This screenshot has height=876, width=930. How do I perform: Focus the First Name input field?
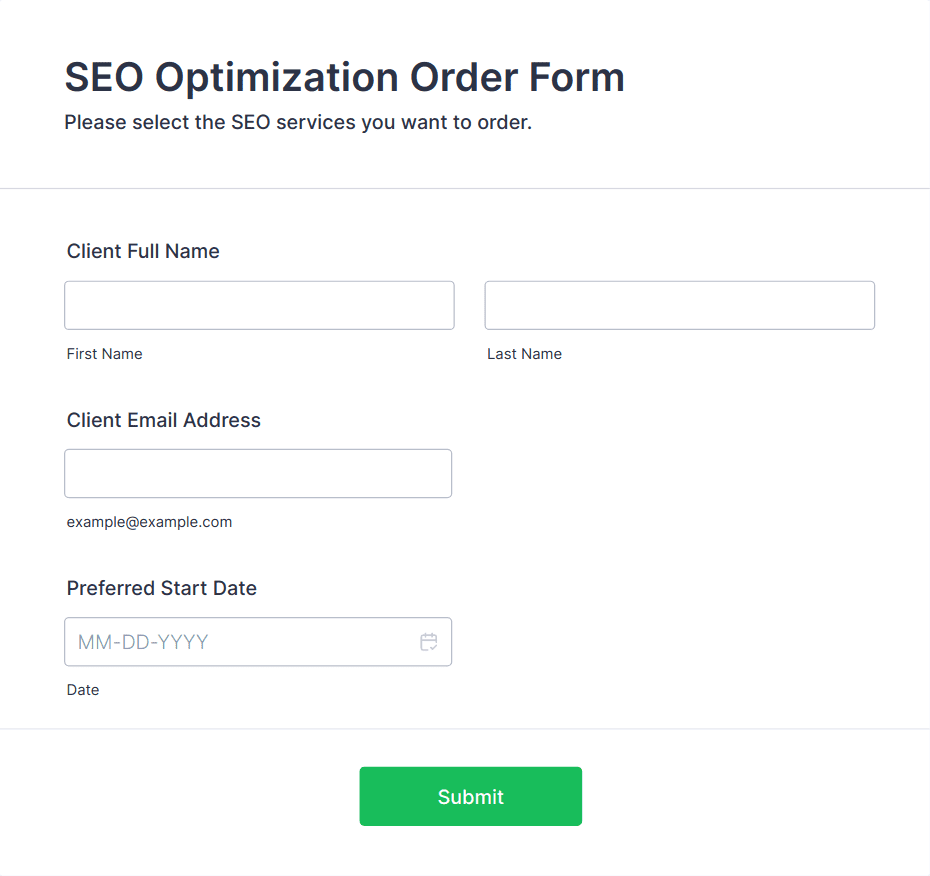[259, 305]
